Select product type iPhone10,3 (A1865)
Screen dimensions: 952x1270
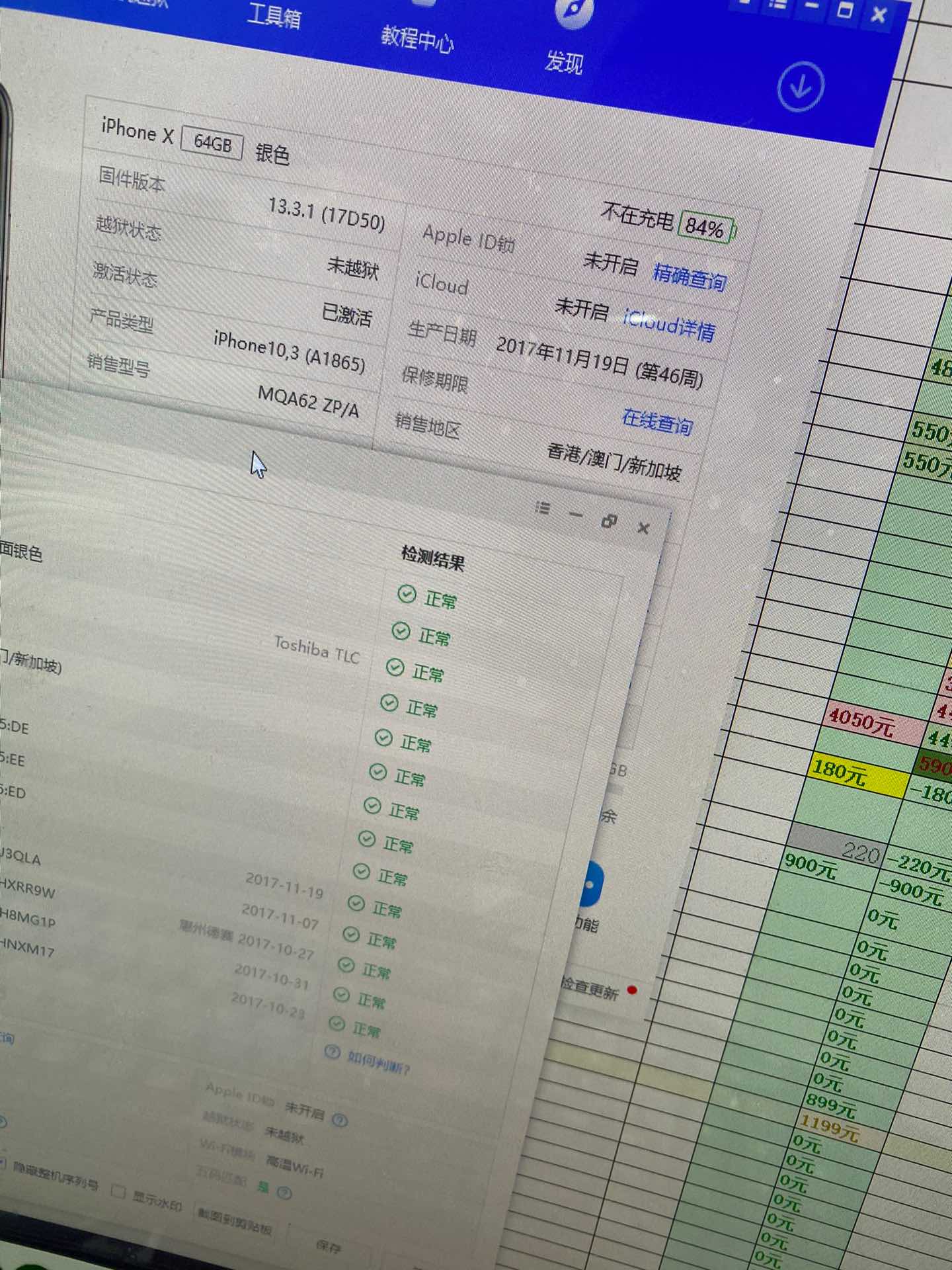point(289,351)
